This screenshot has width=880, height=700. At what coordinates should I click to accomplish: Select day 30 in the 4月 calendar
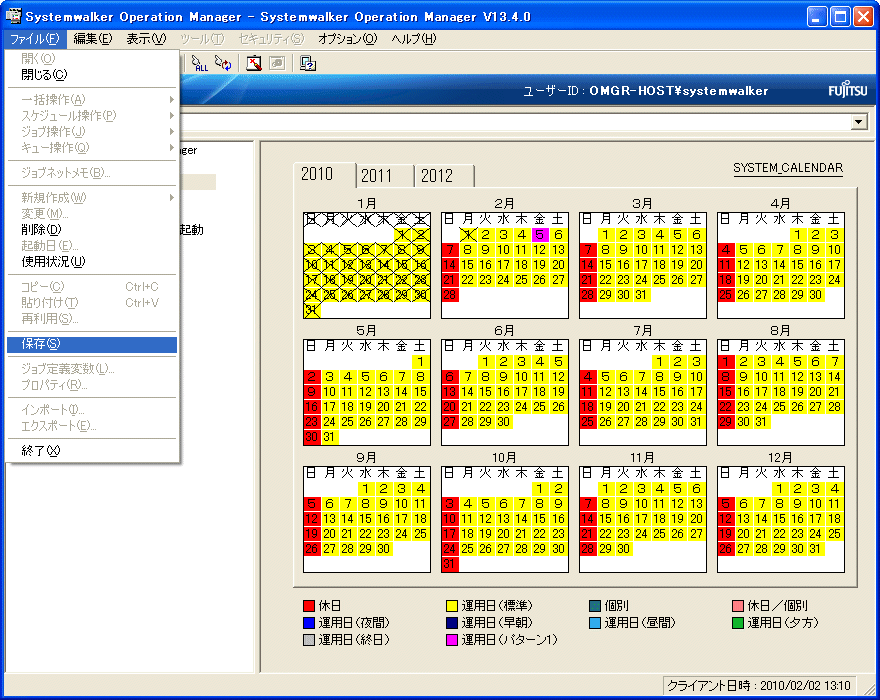pyautogui.click(x=815, y=295)
